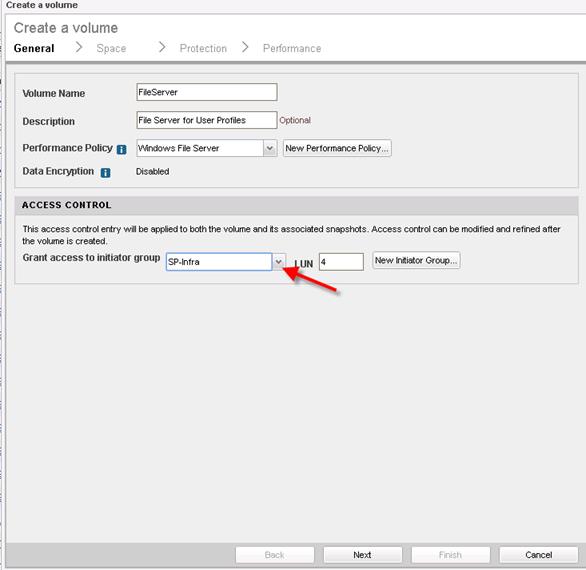Click the disabled Back button
Image resolution: width=586 pixels, height=570 pixels.
tap(275, 555)
